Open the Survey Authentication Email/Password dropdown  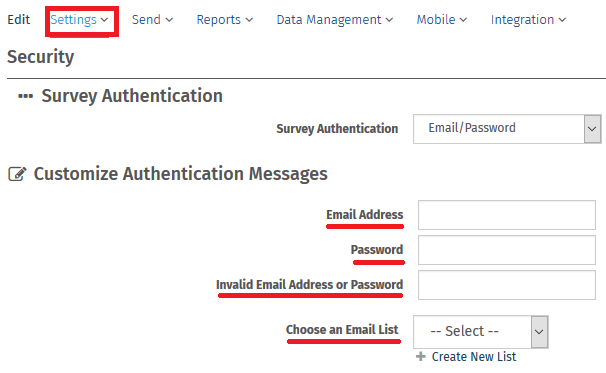(507, 129)
